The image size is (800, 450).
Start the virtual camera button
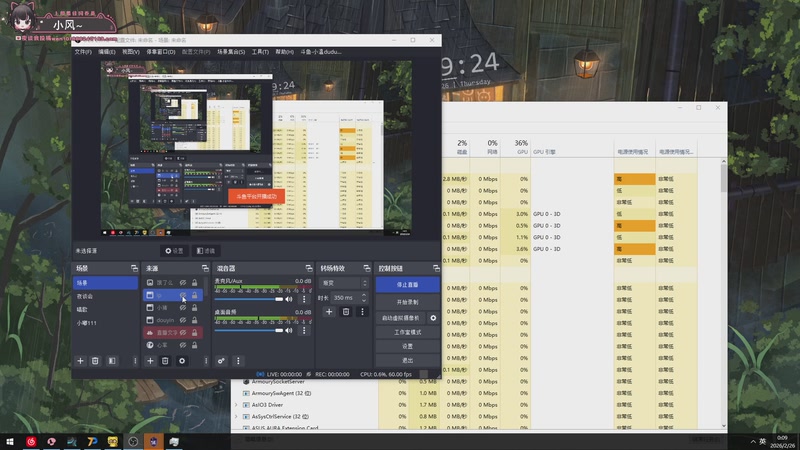click(x=401, y=318)
